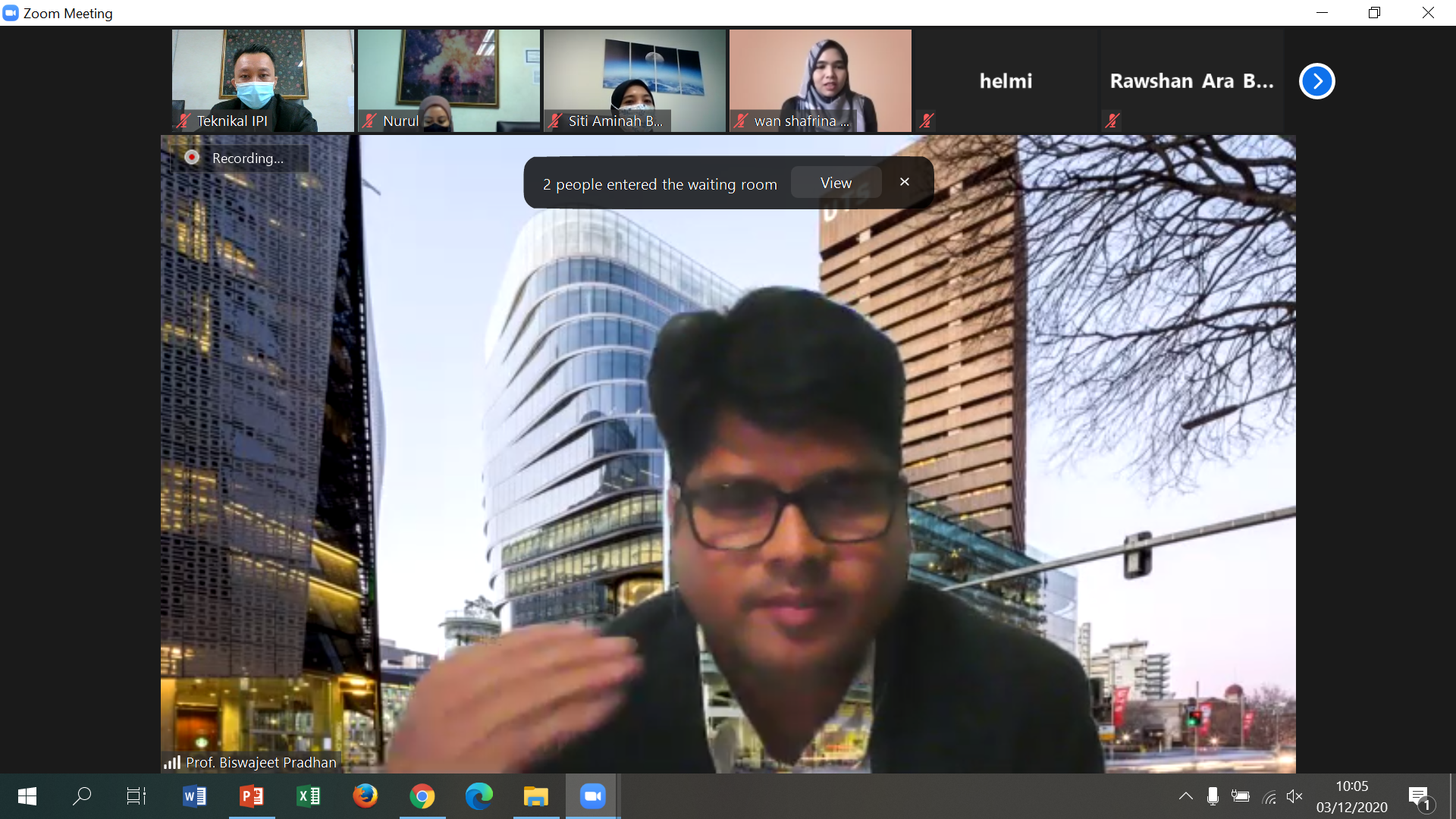Open Microsoft Edge from the taskbar
The height and width of the screenshot is (819, 1456).
point(479,796)
